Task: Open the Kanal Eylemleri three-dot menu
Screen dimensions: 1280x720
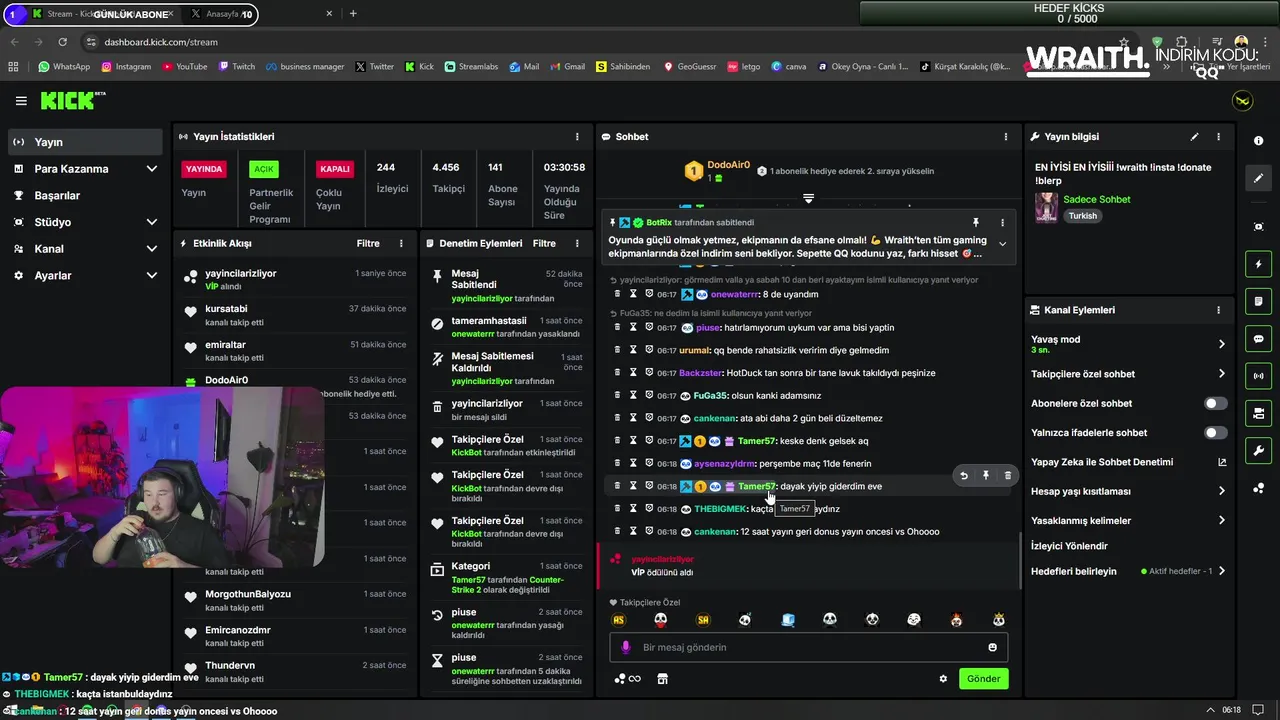Action: pyautogui.click(x=1218, y=310)
